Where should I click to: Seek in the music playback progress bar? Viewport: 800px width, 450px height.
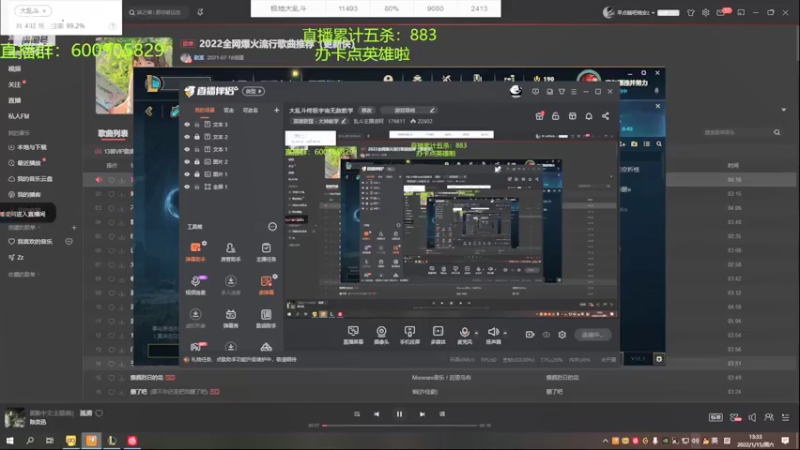(399, 425)
